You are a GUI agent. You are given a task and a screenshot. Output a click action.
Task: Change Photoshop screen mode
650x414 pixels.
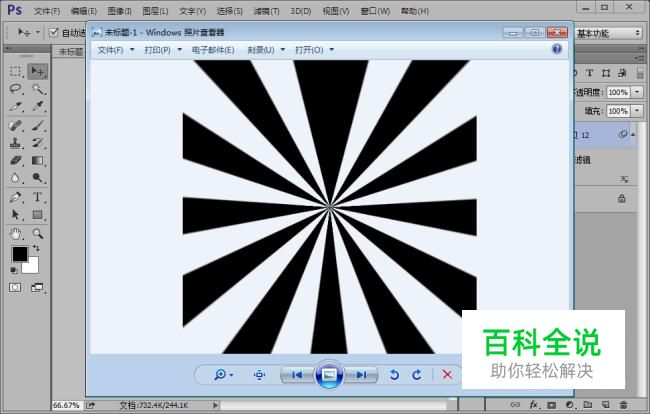pos(37,287)
